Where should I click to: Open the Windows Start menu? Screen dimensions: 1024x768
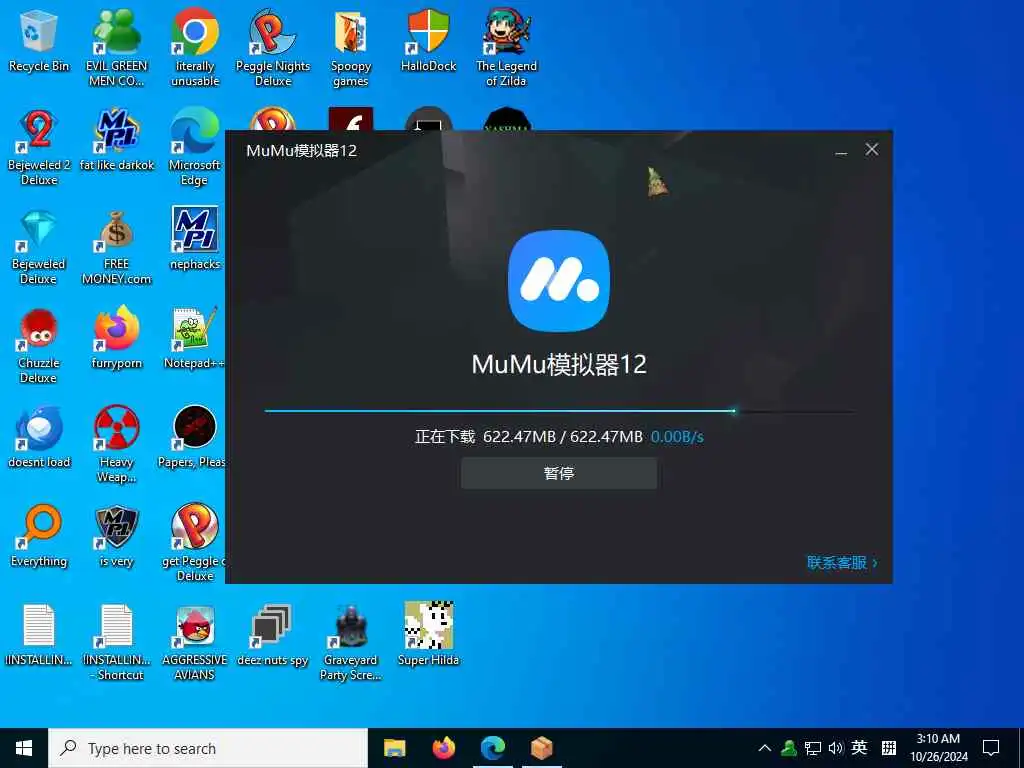tap(24, 748)
